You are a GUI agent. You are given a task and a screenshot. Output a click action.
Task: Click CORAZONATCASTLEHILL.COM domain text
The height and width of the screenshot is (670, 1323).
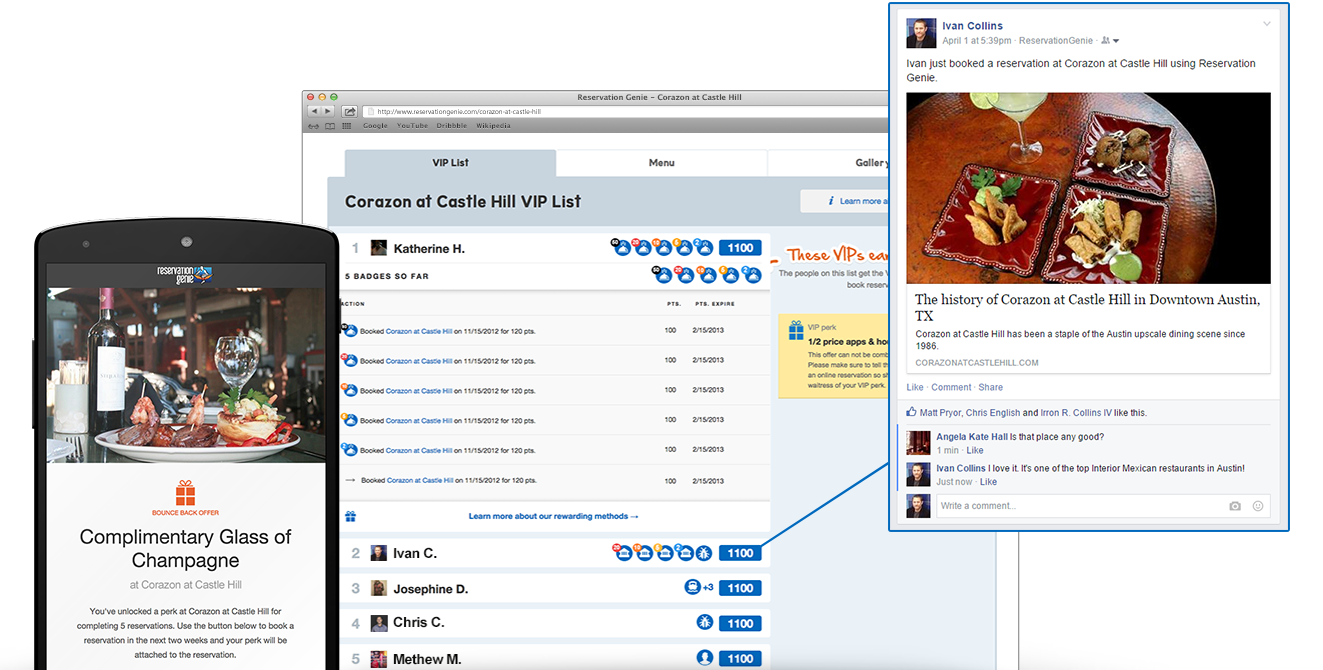[x=977, y=363]
